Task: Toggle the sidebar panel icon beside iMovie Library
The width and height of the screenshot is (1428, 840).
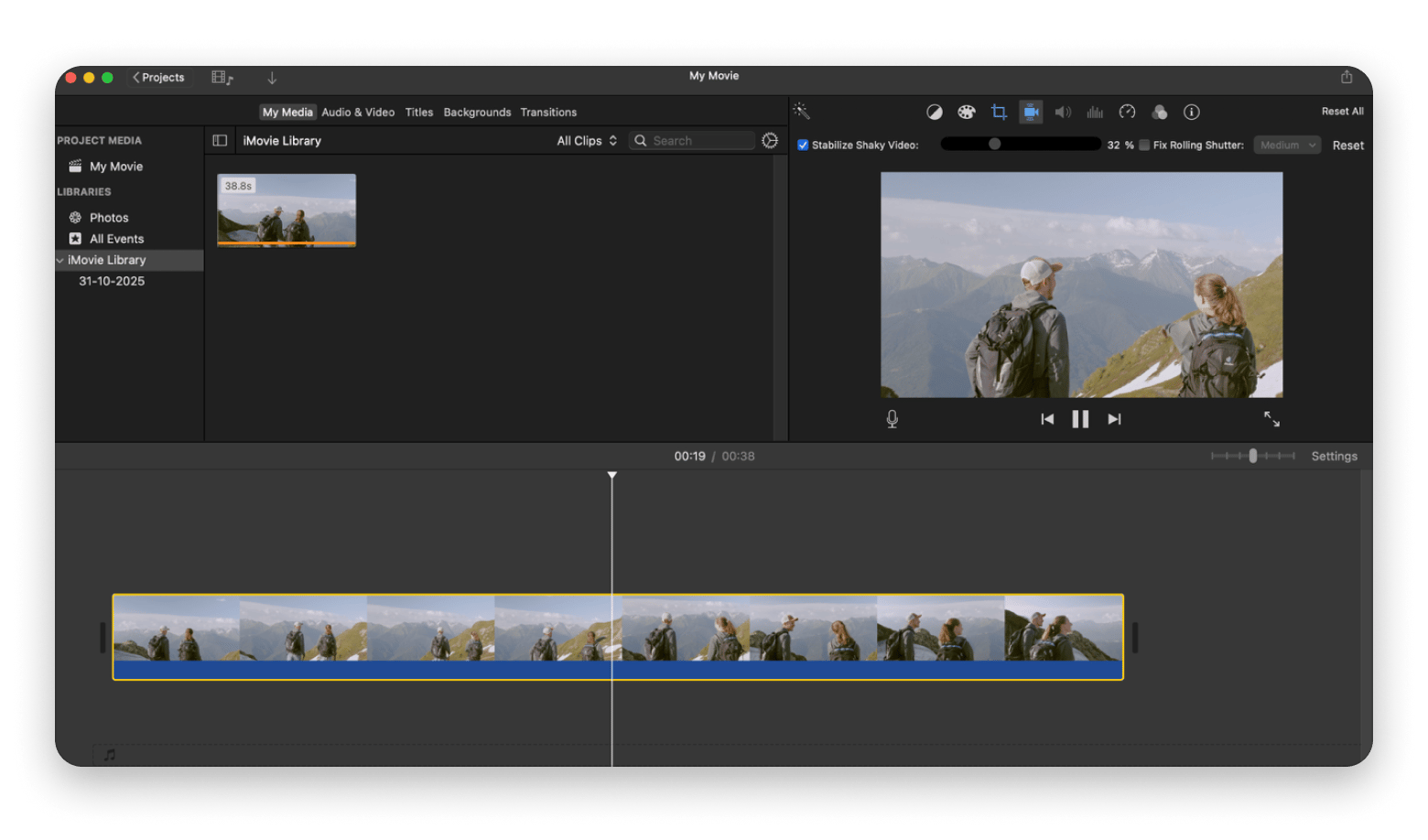Action: [x=220, y=140]
